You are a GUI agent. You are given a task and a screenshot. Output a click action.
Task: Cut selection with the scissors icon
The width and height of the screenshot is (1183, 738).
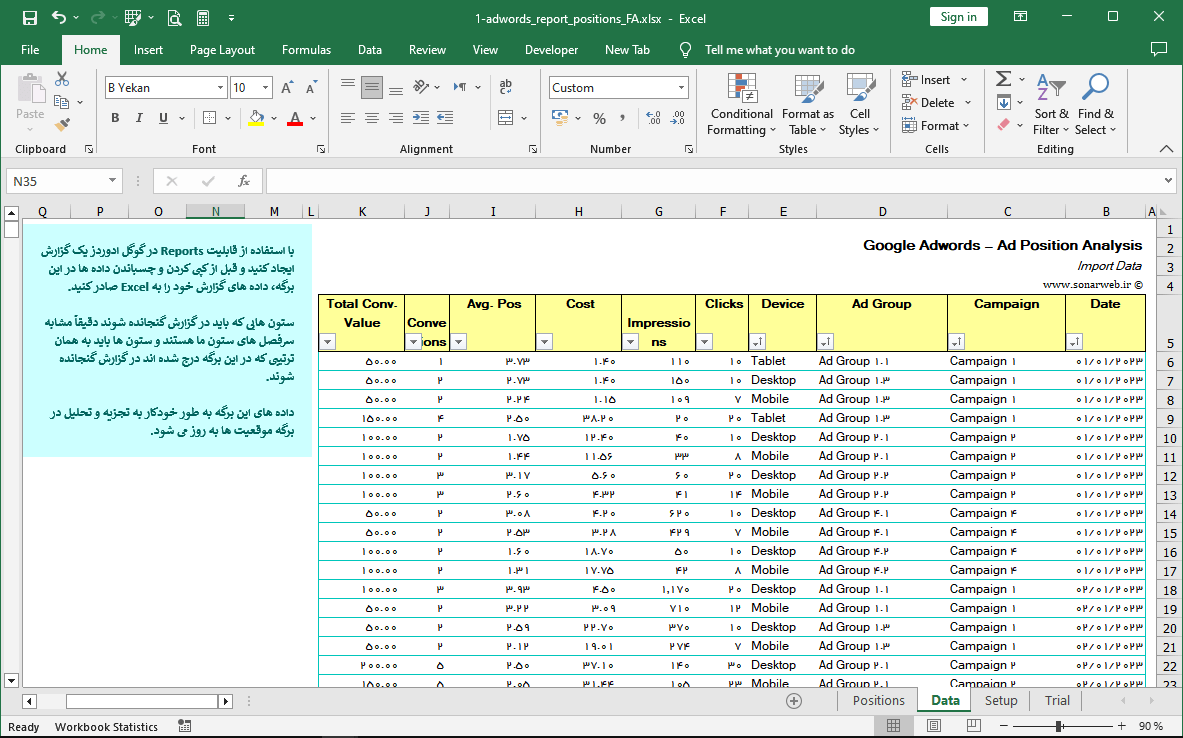[62, 79]
